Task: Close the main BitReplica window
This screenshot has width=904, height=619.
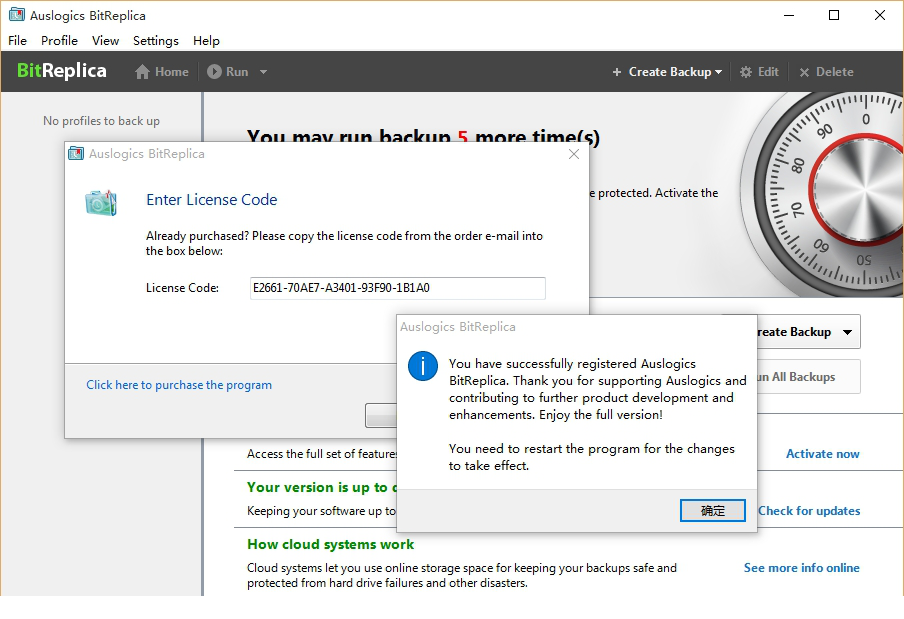Action: click(x=880, y=16)
